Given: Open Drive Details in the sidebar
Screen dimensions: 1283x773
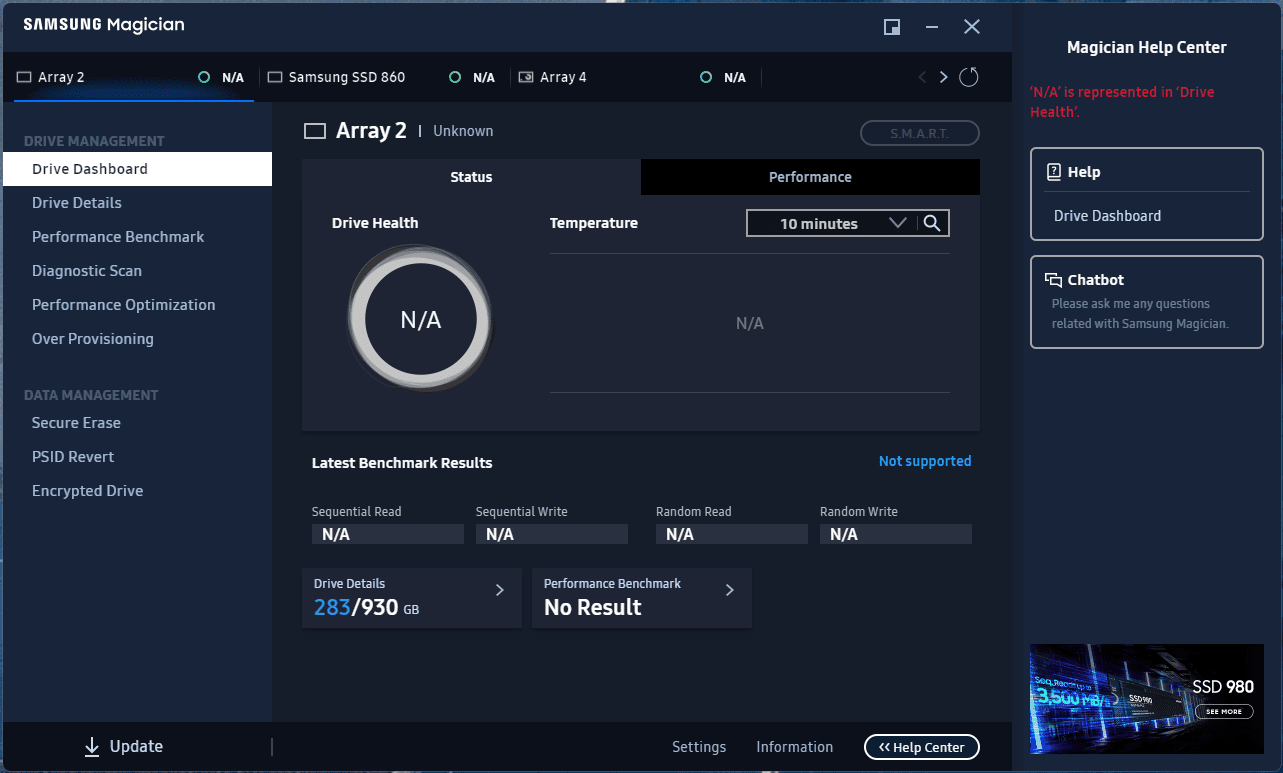Looking at the screenshot, I should click(x=137, y=203).
